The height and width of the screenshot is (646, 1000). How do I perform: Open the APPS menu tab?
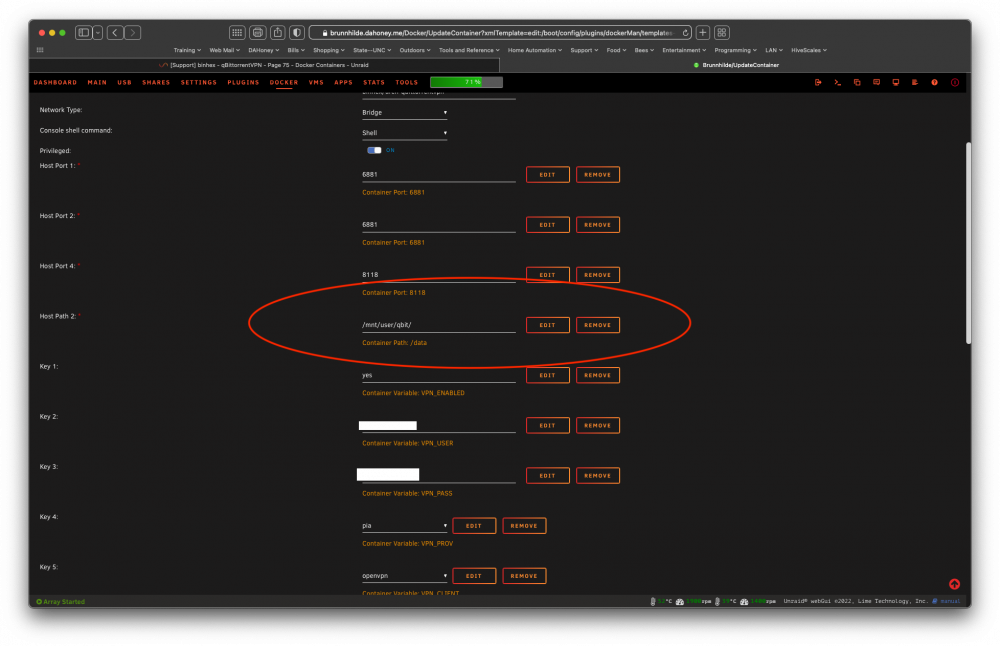click(x=343, y=82)
